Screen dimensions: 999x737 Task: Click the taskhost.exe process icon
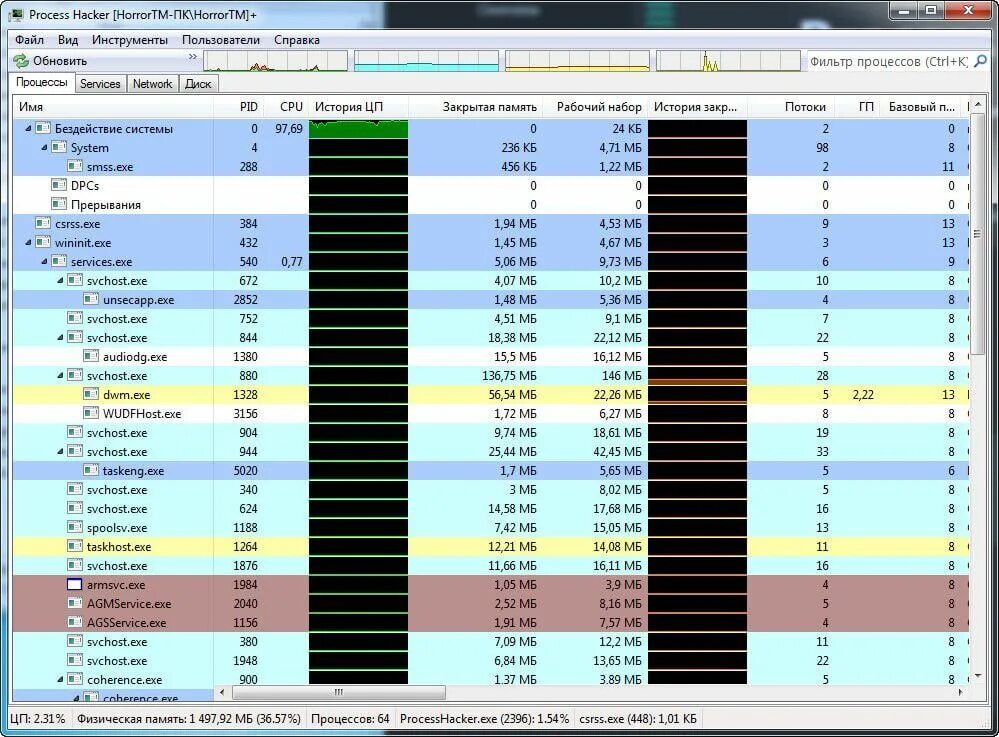[x=75, y=547]
